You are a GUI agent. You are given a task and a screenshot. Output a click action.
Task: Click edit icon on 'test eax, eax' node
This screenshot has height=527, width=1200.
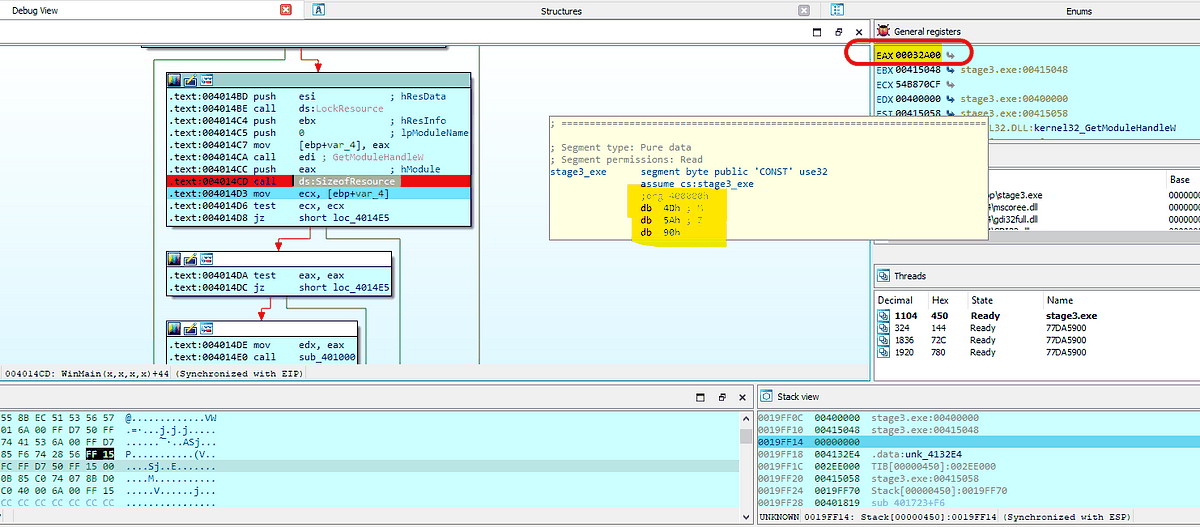tap(190, 259)
